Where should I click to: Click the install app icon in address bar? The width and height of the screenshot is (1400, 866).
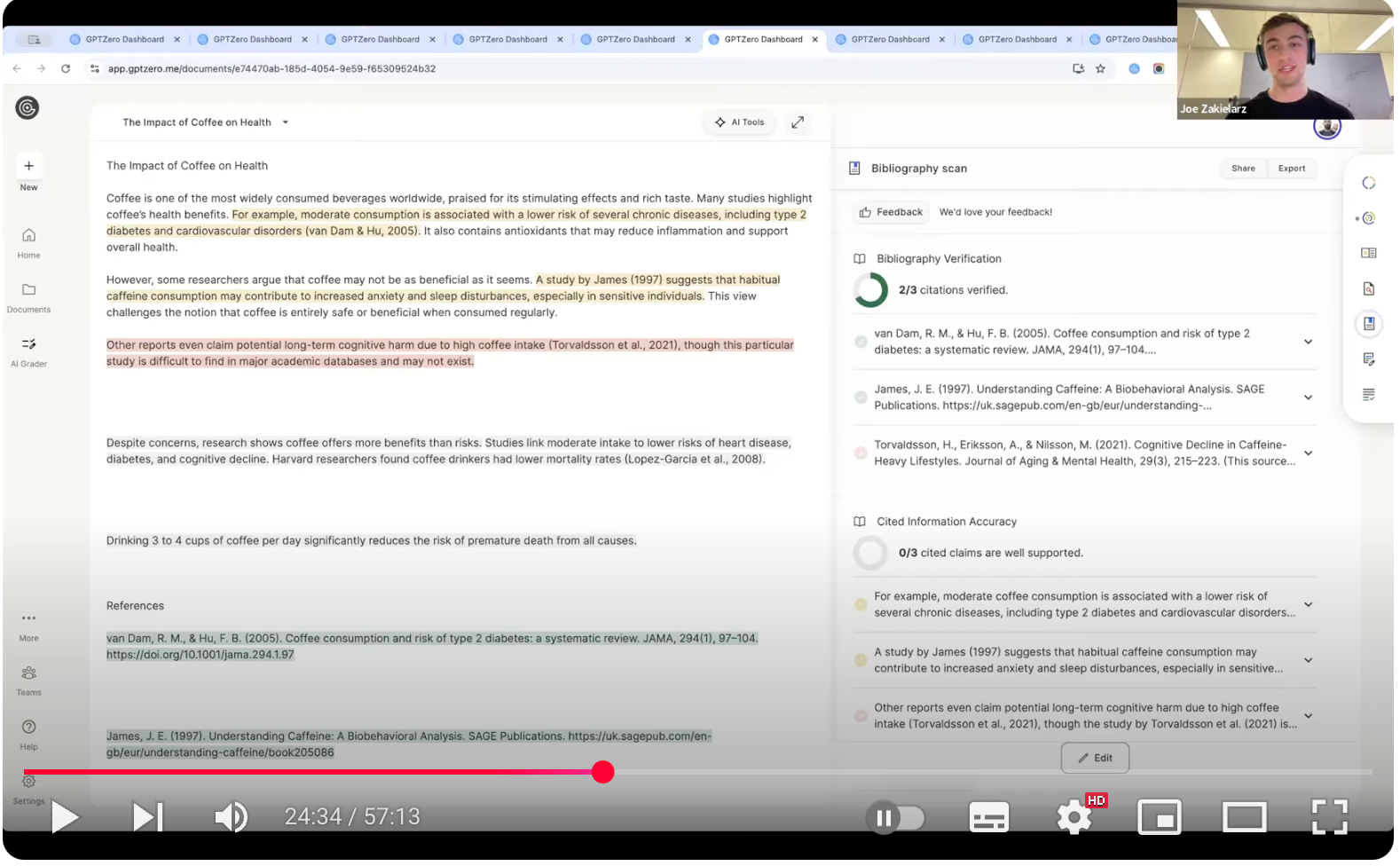click(1079, 68)
